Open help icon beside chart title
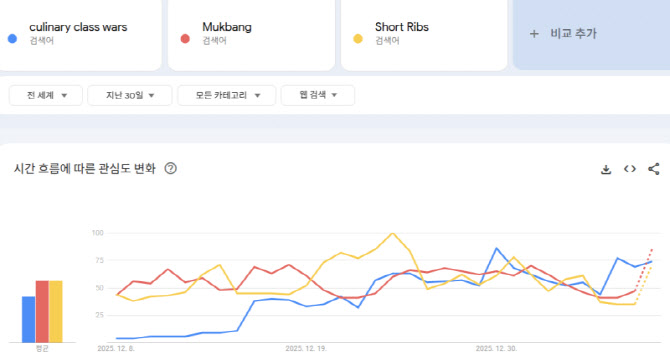 coord(170,168)
